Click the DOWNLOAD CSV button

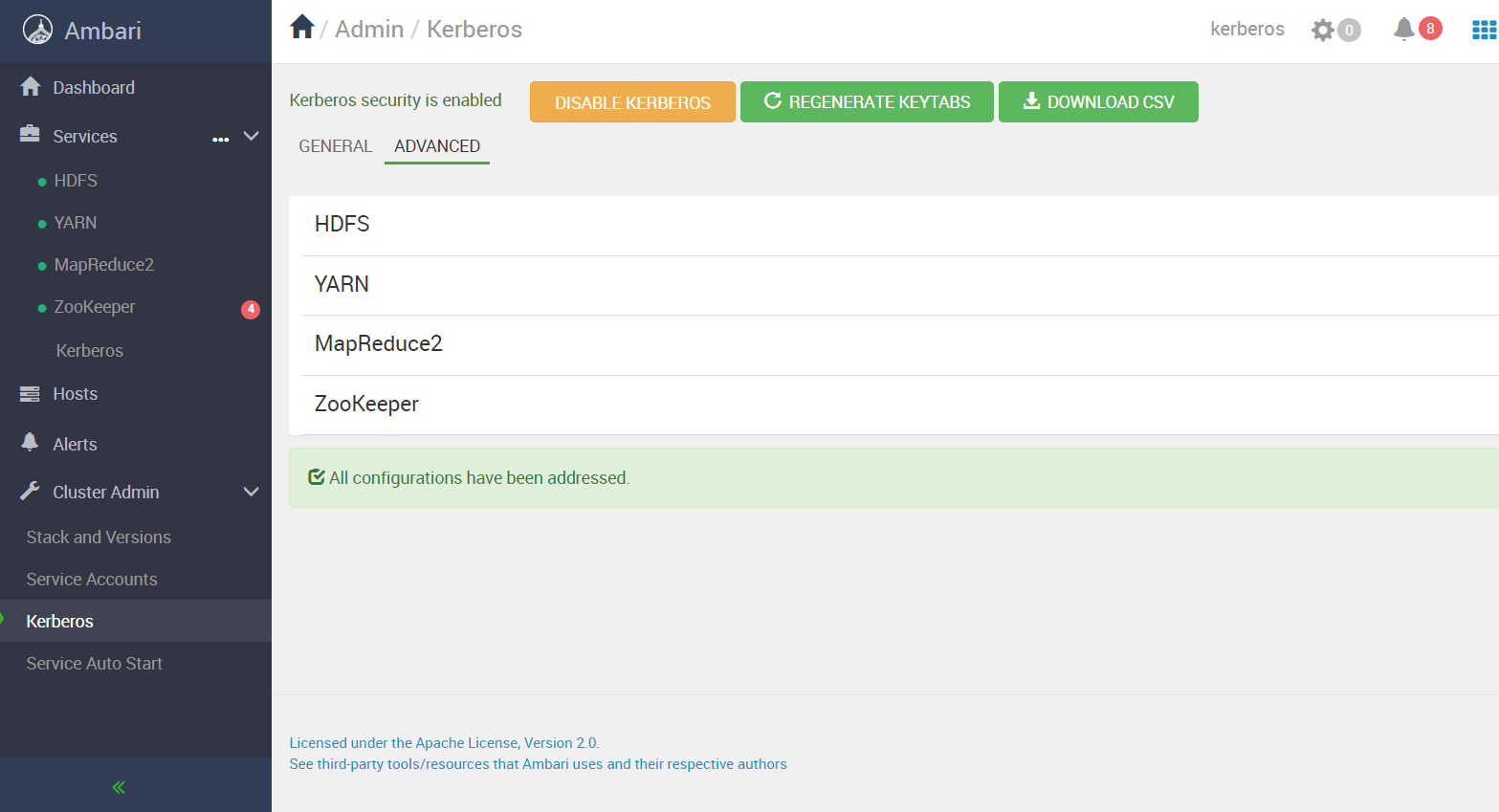tap(1098, 102)
